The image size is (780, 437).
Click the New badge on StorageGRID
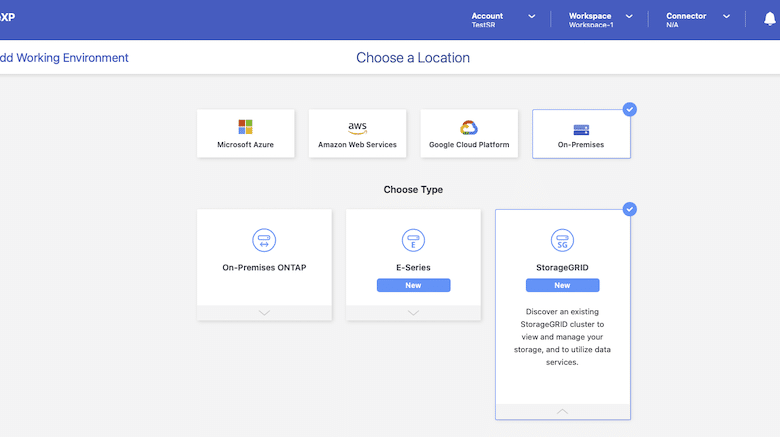pos(562,285)
